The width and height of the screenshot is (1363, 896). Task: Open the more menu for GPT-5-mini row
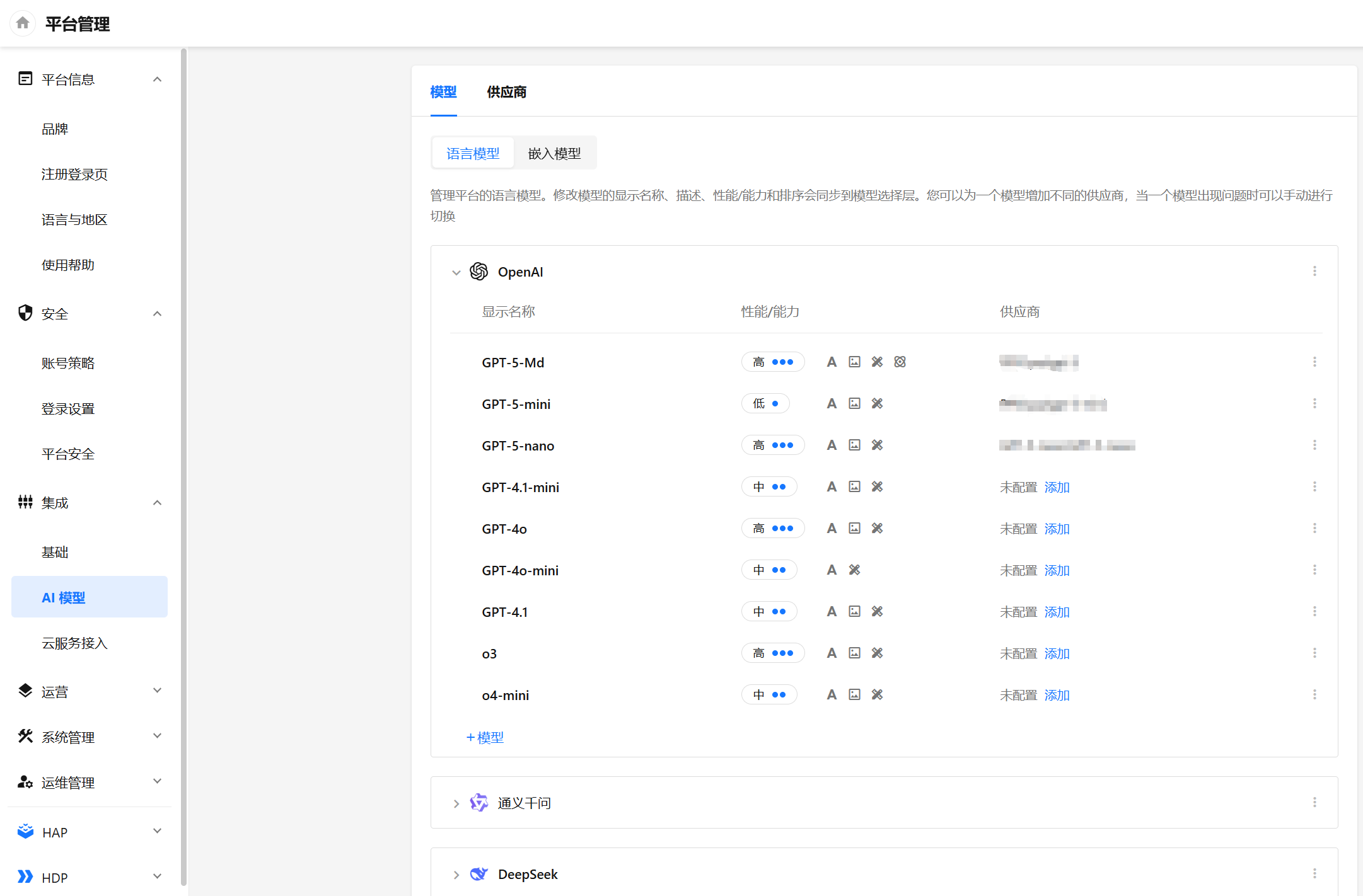click(x=1314, y=403)
